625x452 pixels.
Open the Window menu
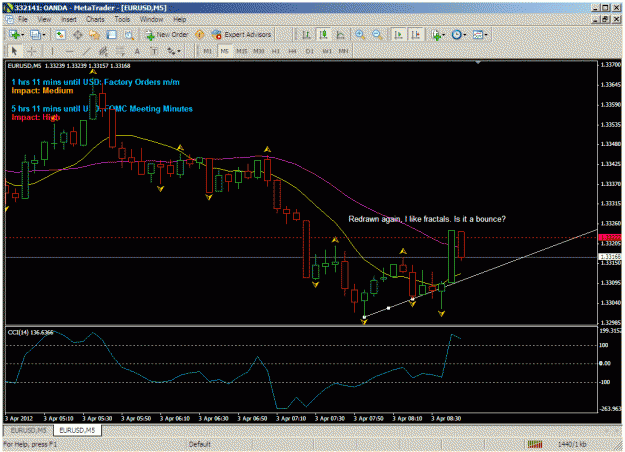click(151, 19)
